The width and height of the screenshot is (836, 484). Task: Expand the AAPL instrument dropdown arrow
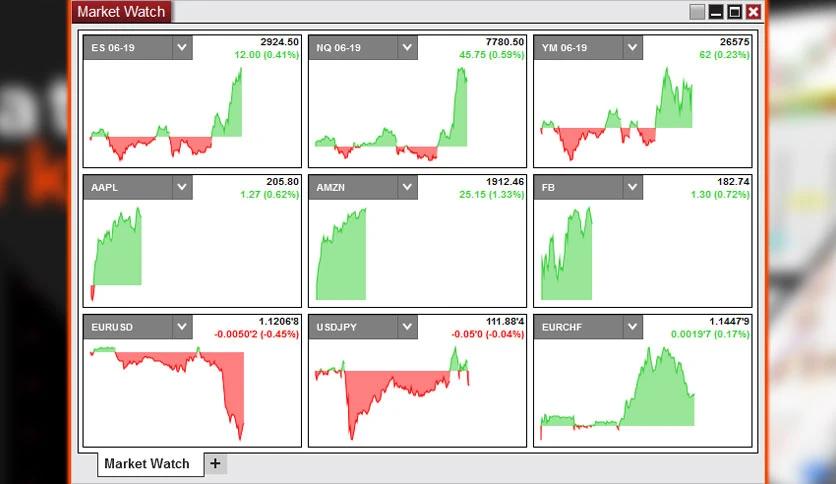point(182,187)
